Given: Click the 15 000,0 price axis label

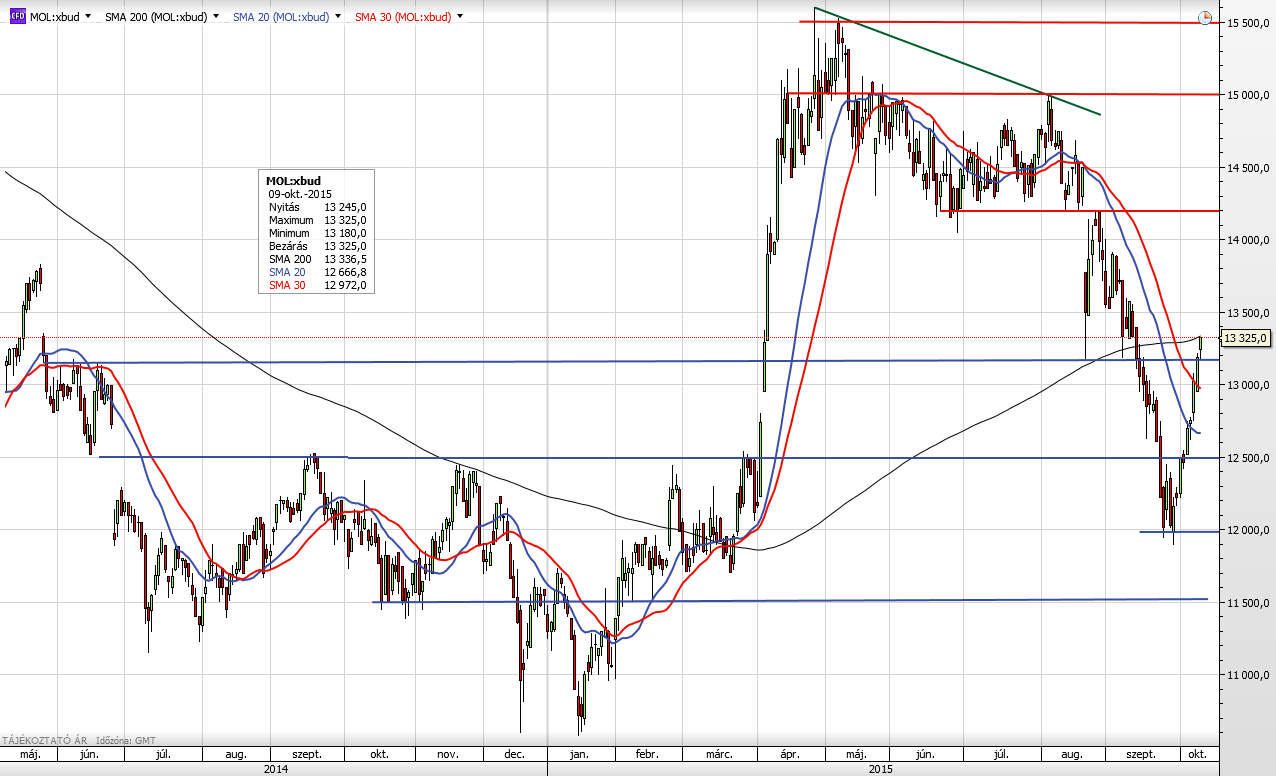Looking at the screenshot, I should pos(1246,95).
